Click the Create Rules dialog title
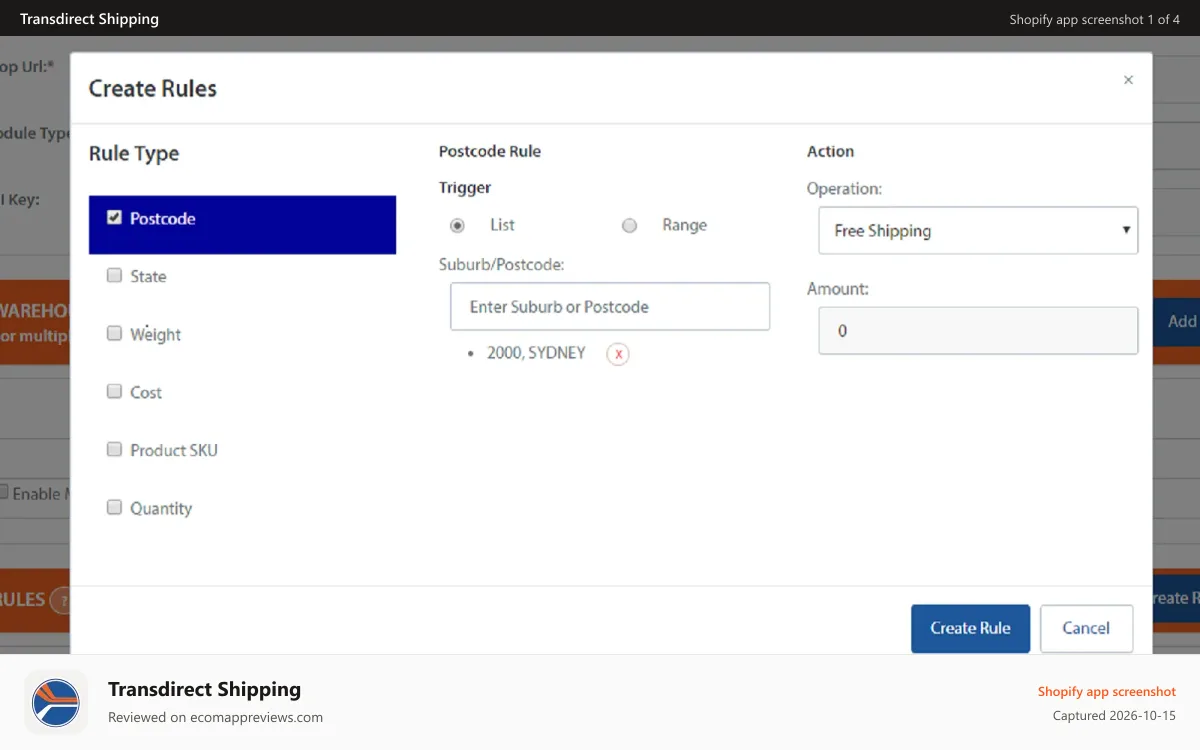The width and height of the screenshot is (1200, 750). (153, 88)
